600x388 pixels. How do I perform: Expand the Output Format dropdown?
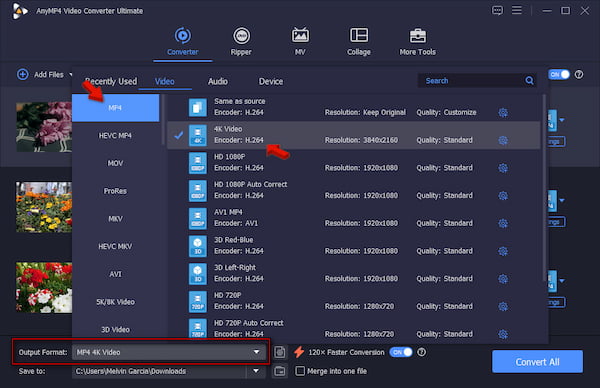coord(256,352)
